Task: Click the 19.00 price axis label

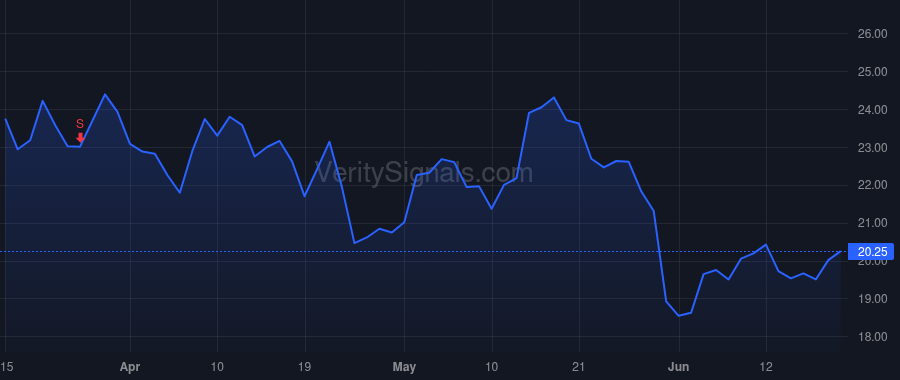Action: tap(872, 298)
